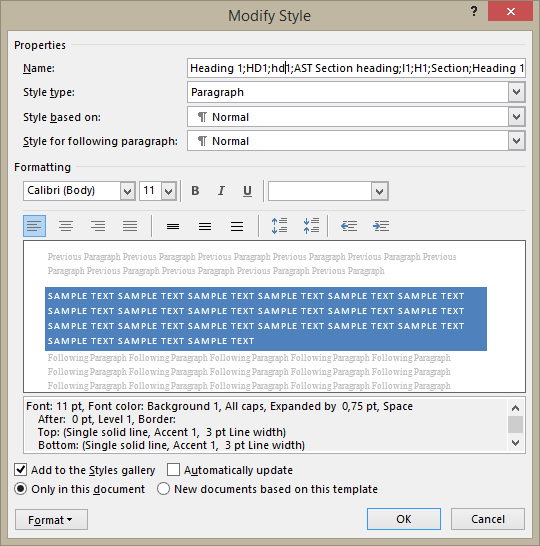
Task: Select New documents based on this template
Action: 163,489
